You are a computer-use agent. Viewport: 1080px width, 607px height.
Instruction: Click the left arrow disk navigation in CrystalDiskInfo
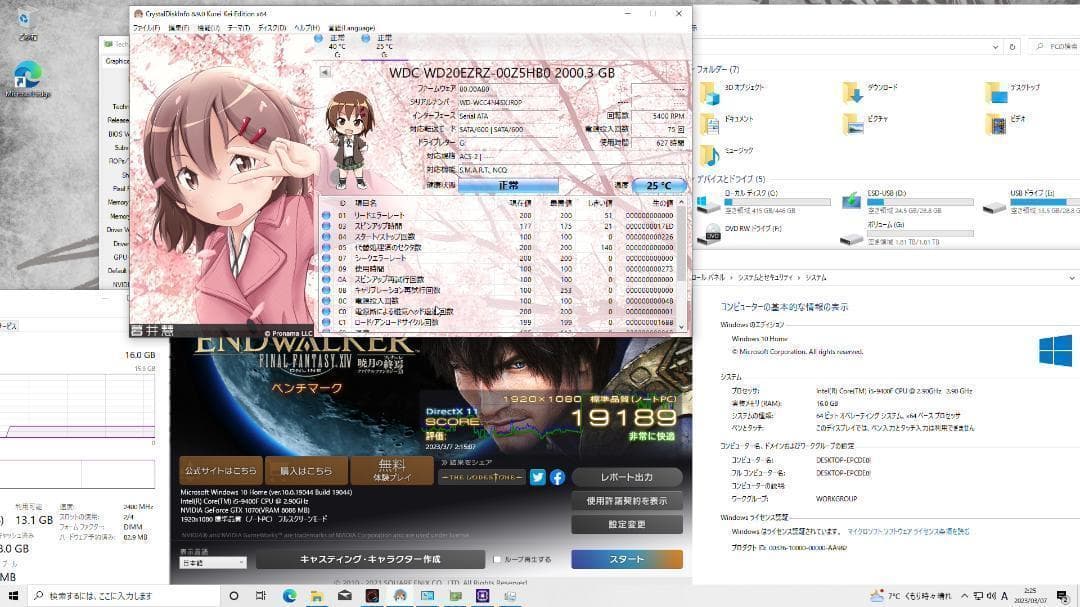(x=325, y=72)
